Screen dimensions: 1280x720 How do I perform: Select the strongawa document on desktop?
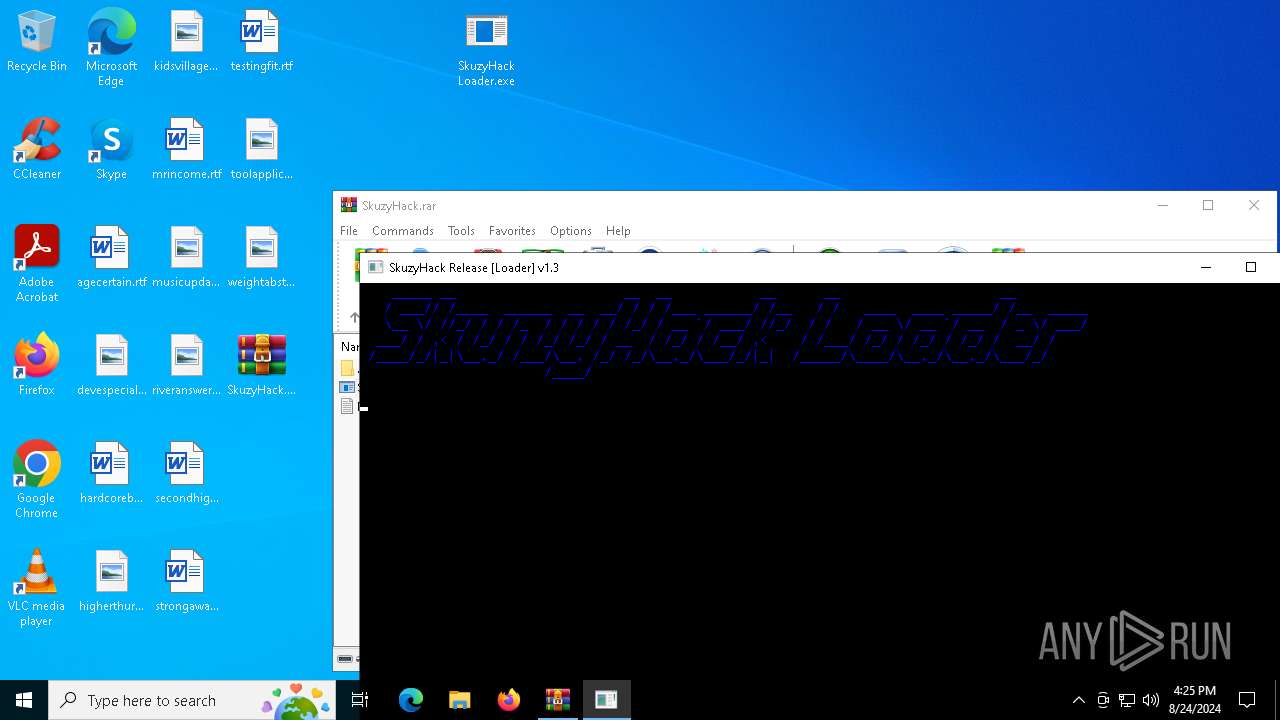coord(186,582)
